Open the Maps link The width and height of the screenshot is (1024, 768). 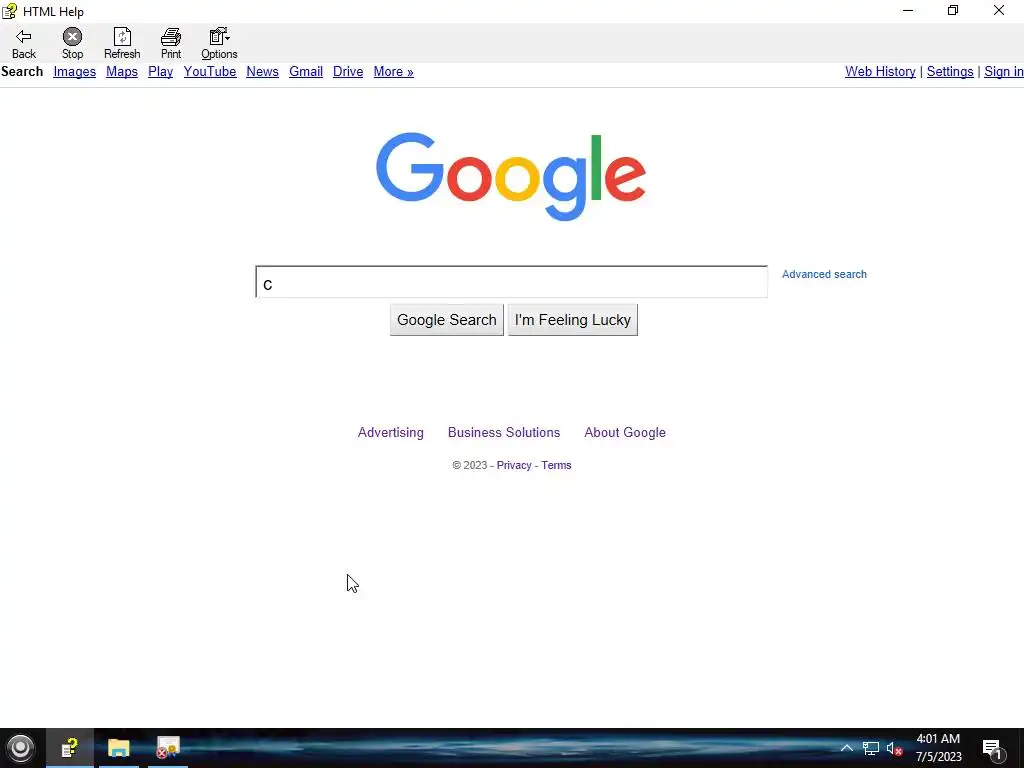tap(122, 72)
